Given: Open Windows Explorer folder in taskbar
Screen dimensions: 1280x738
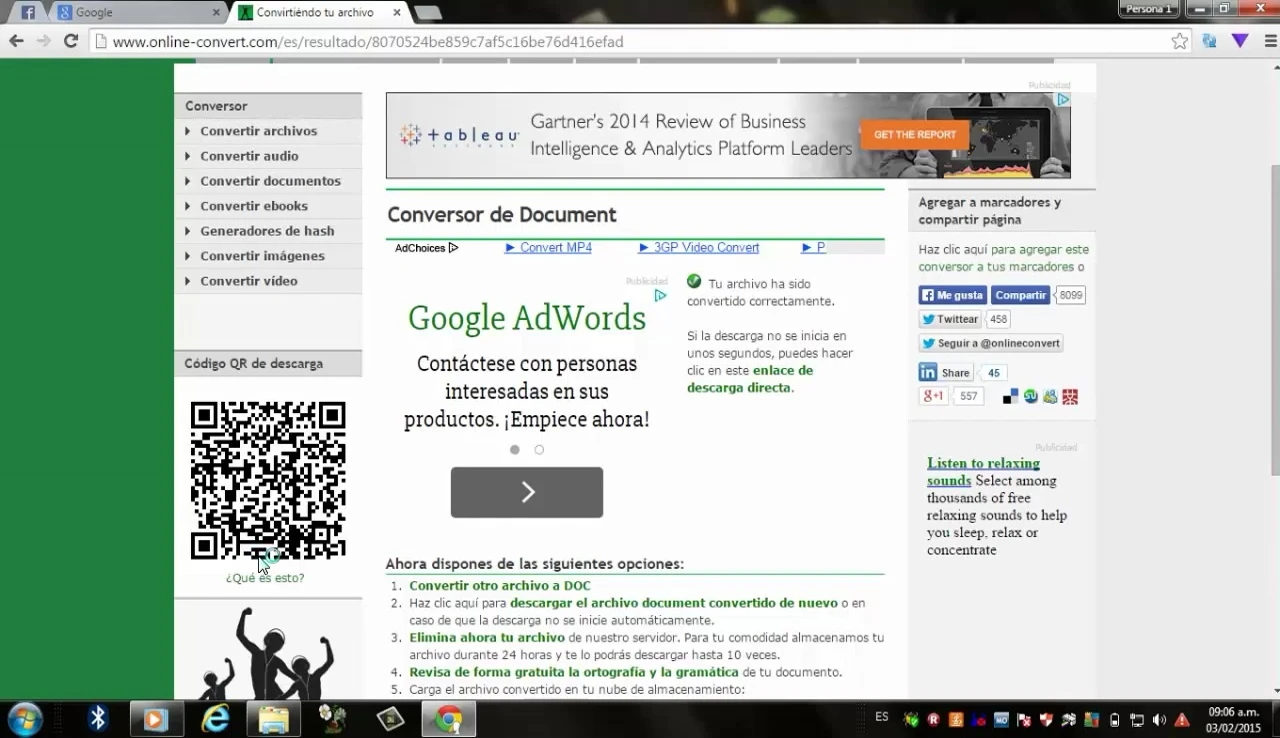Looking at the screenshot, I should [x=273, y=719].
